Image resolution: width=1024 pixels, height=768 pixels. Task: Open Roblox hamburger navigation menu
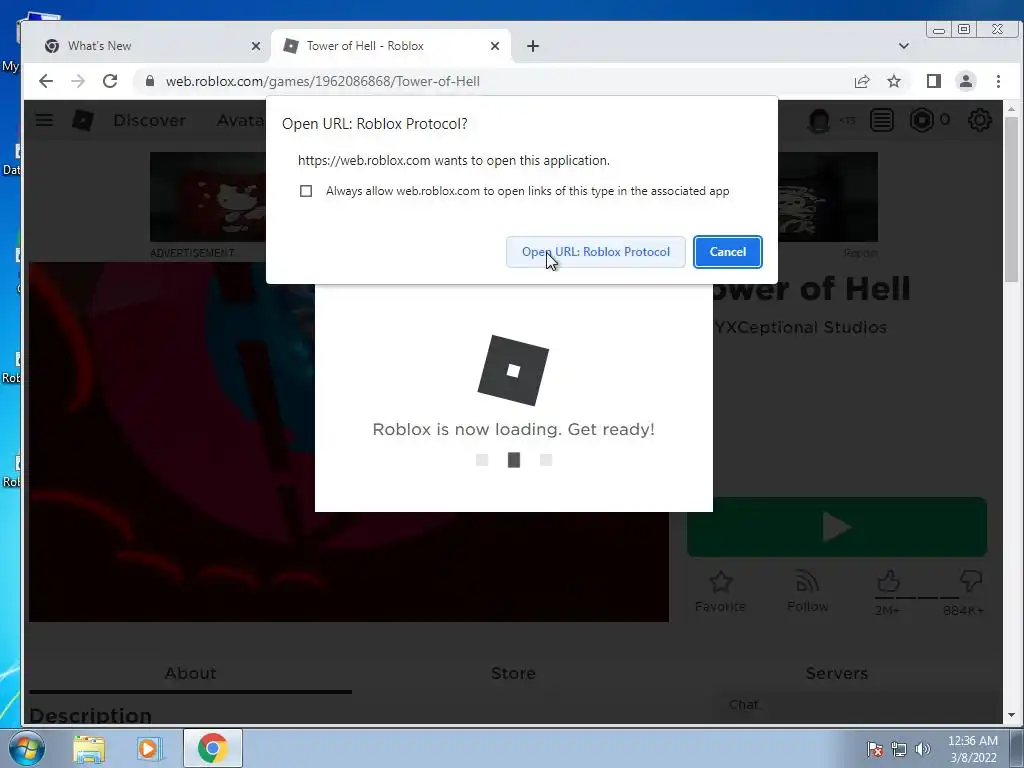coord(44,120)
